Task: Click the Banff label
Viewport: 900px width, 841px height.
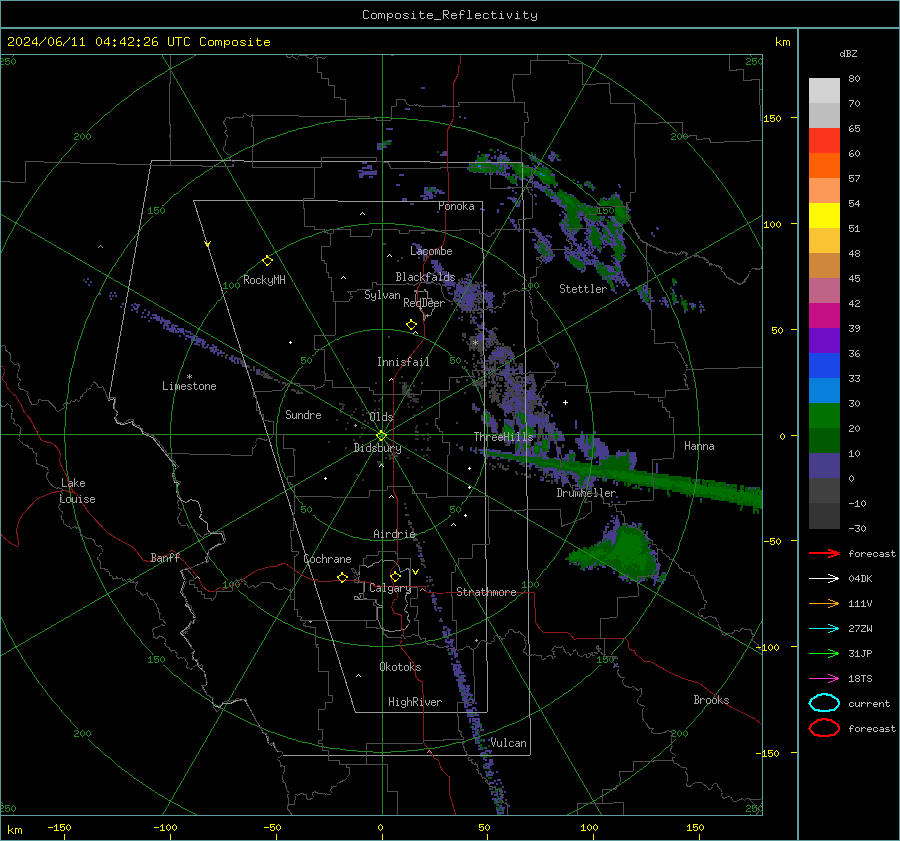Action: click(x=165, y=558)
